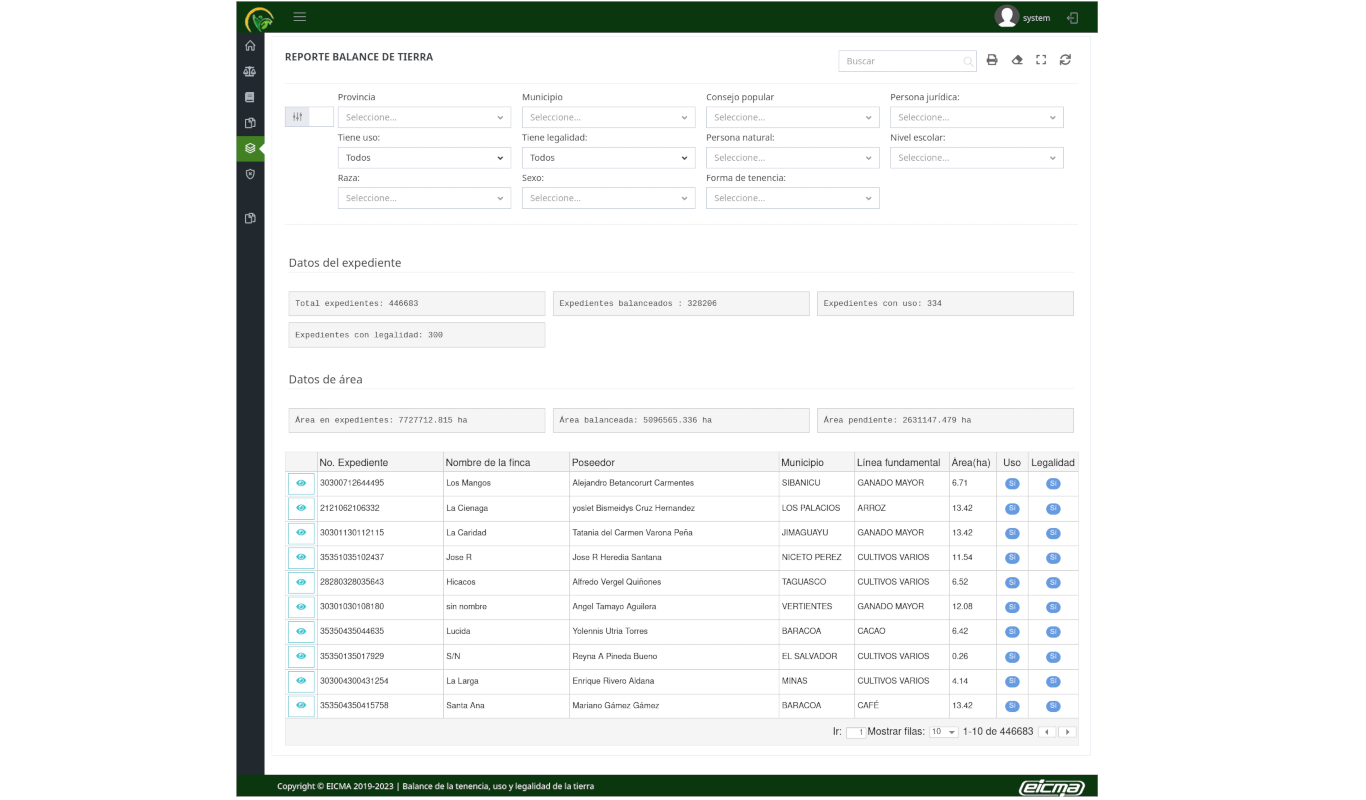This screenshot has width=1366, height=800.
Task: Refresh the report data
Action: tap(1065, 60)
